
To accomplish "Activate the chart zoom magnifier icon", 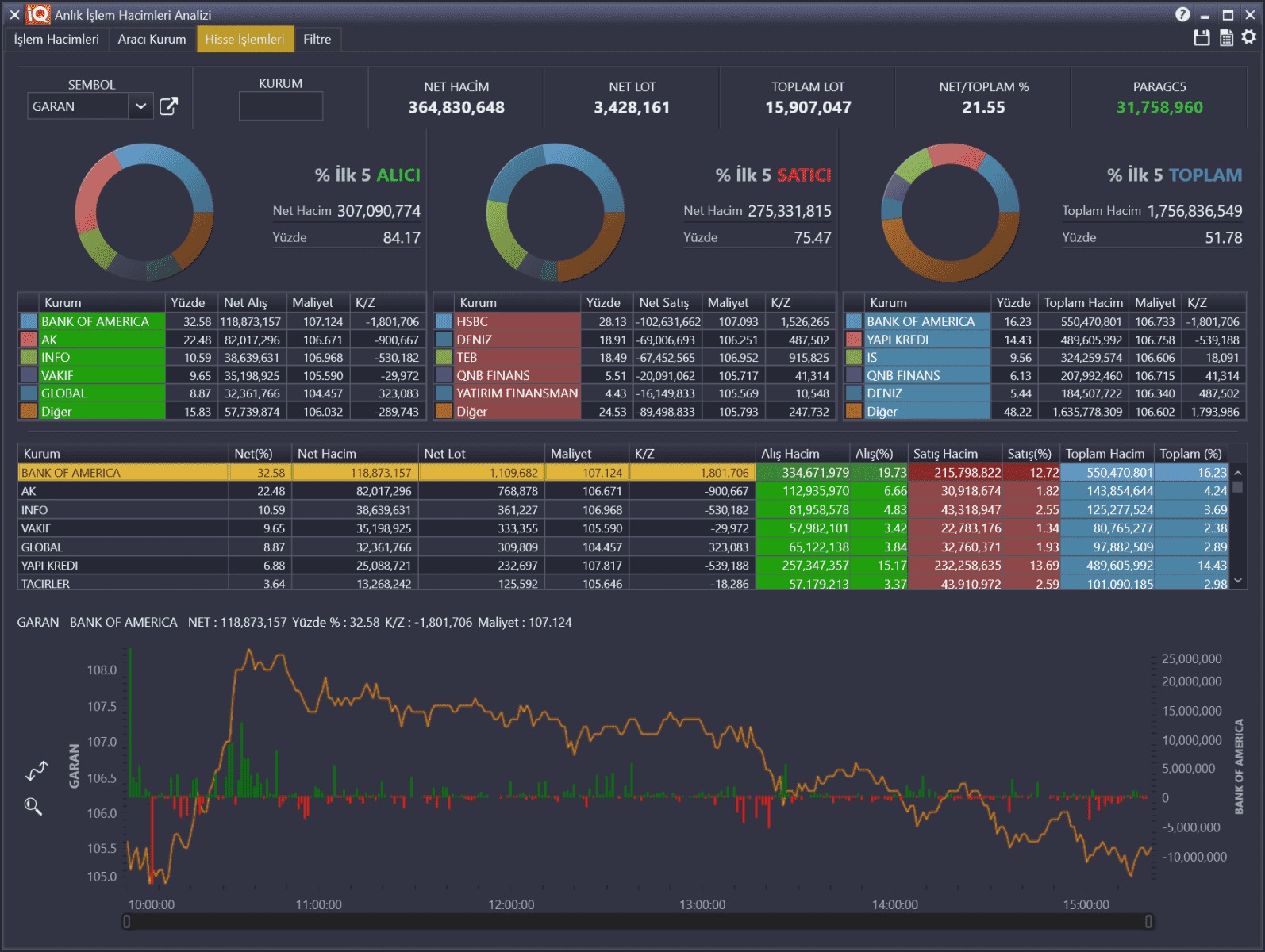I will pos(33,807).
